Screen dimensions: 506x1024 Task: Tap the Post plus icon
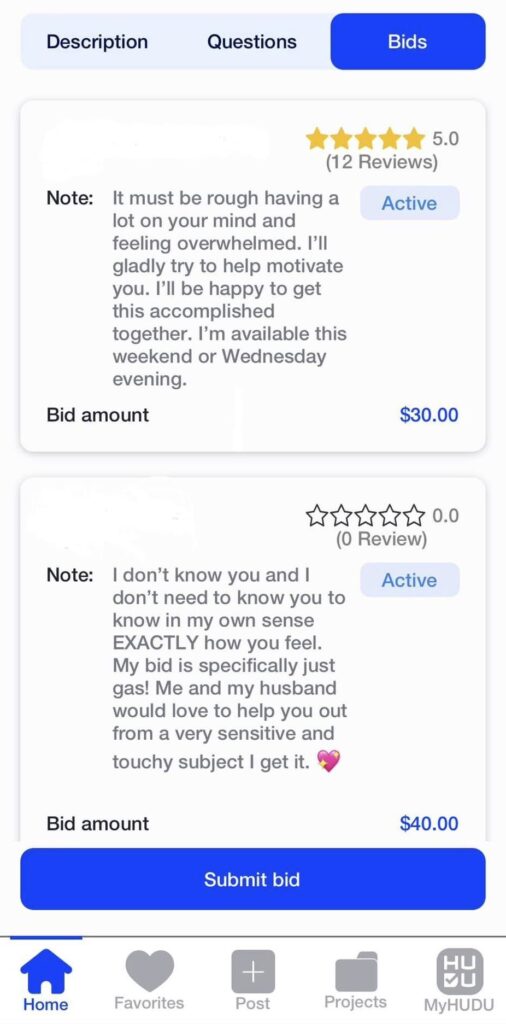tap(253, 971)
